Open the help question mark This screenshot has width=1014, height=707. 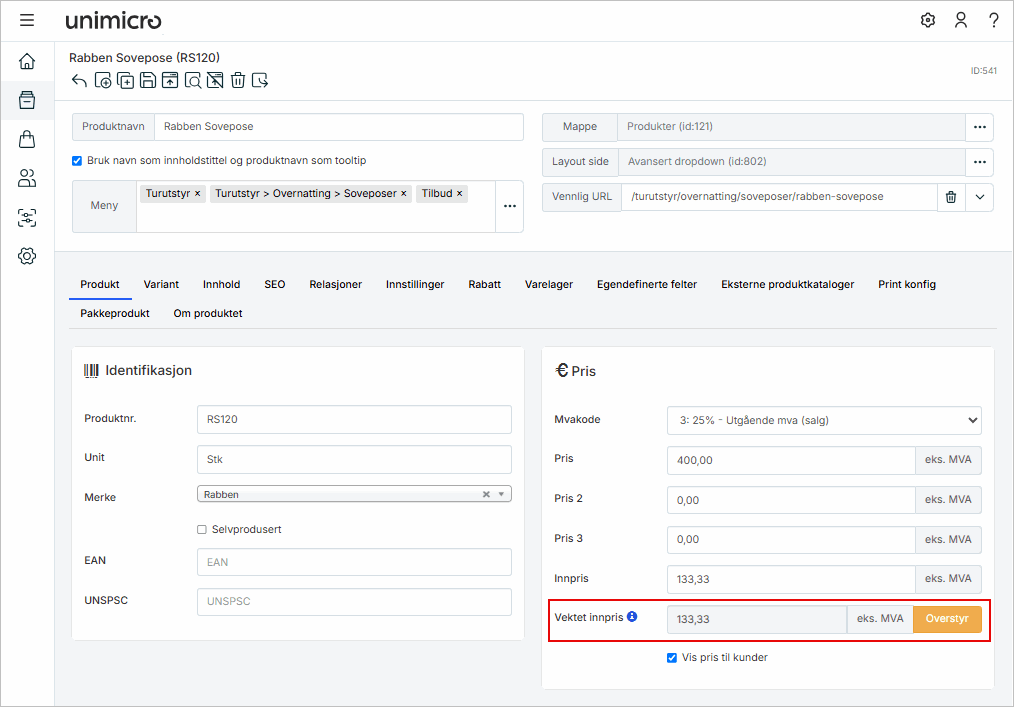[x=993, y=20]
